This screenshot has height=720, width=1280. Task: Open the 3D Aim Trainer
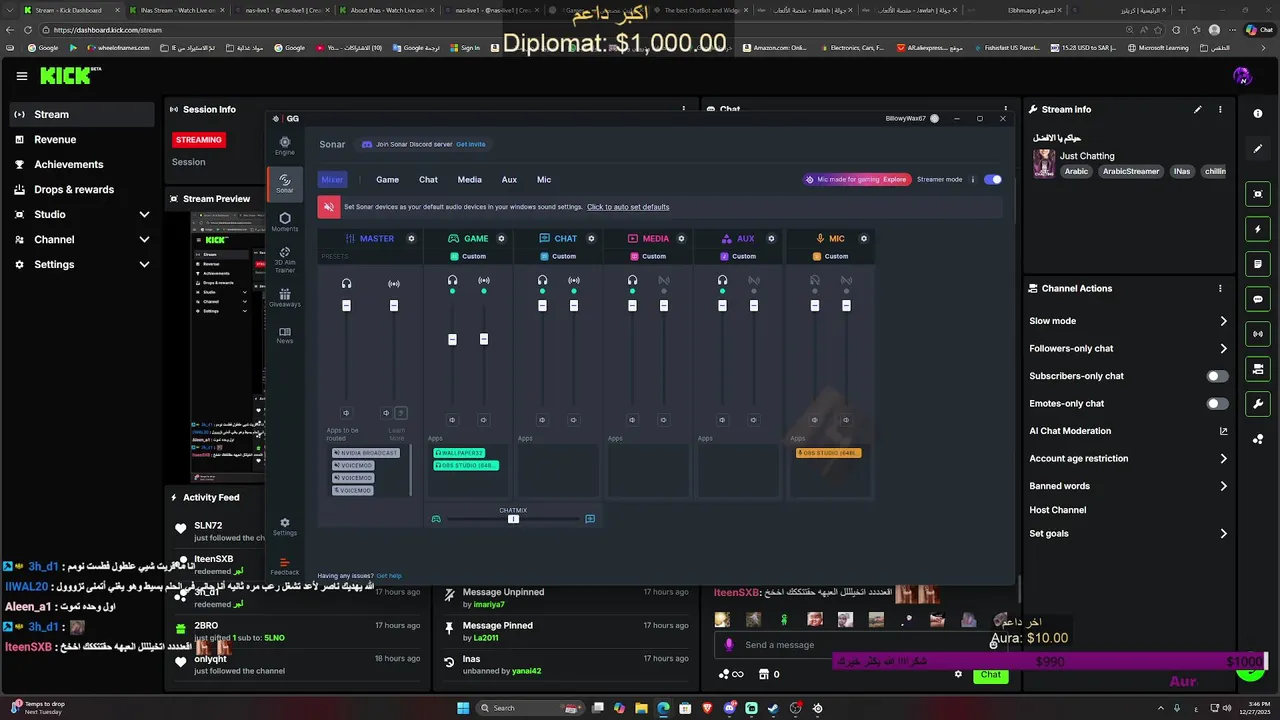285,260
